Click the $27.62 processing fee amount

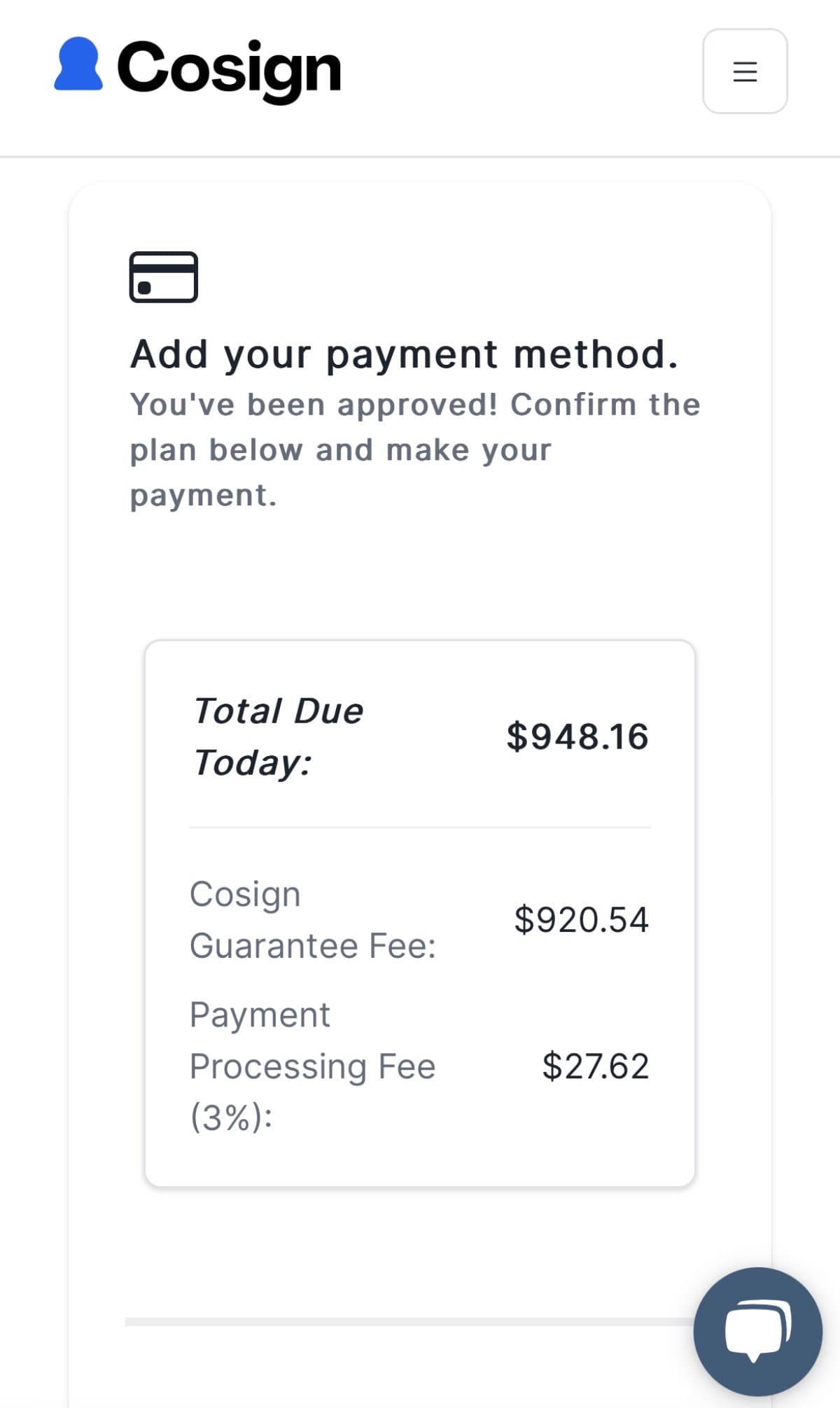pyautogui.click(x=595, y=1066)
